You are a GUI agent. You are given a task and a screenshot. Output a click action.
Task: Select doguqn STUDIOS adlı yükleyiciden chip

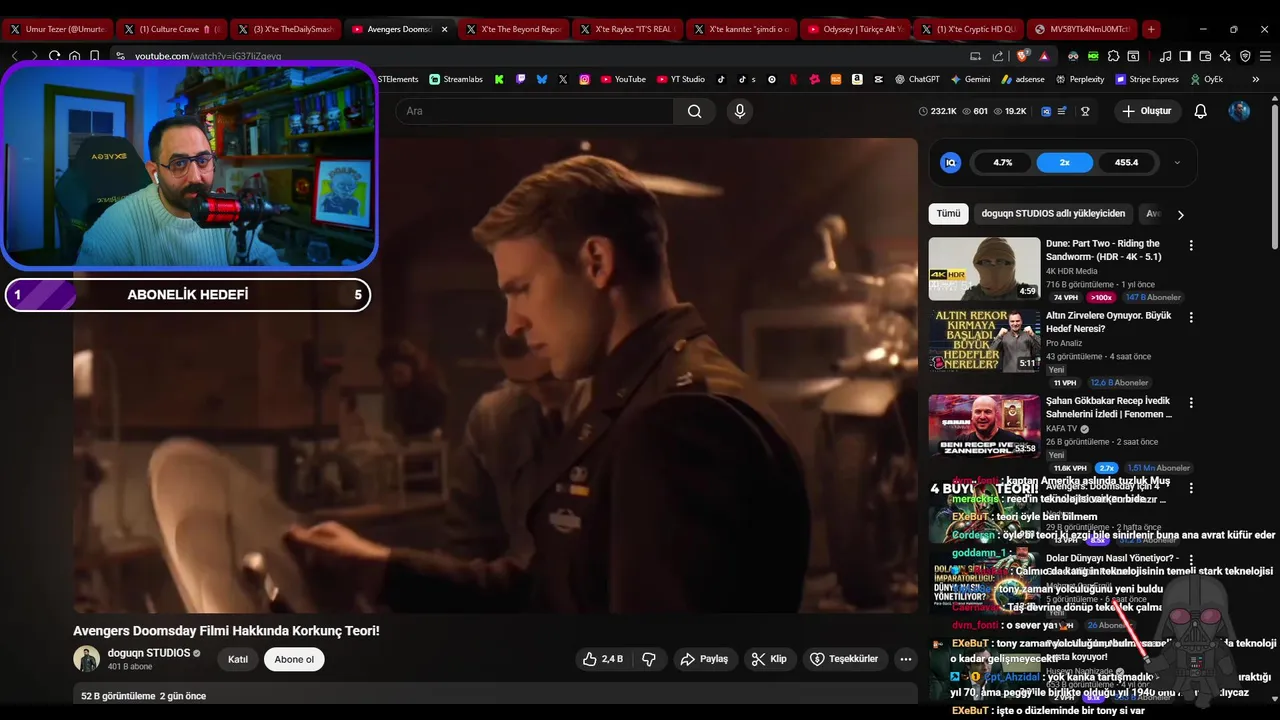coord(1053,214)
